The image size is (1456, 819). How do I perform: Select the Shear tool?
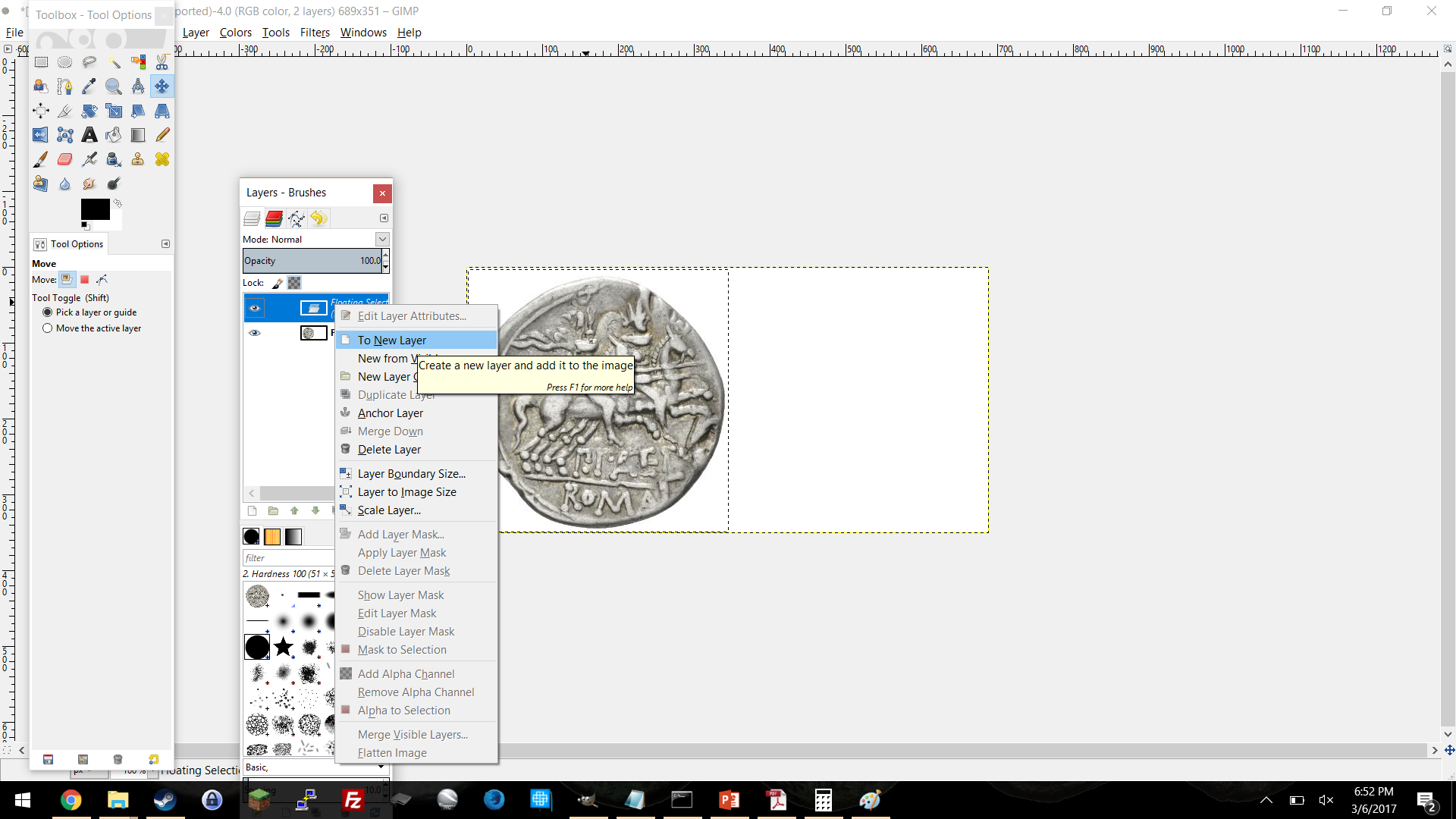pyautogui.click(x=138, y=111)
